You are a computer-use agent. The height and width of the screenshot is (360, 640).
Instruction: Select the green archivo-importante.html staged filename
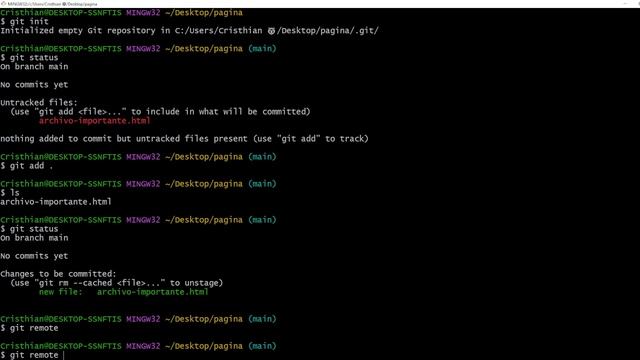(153, 292)
